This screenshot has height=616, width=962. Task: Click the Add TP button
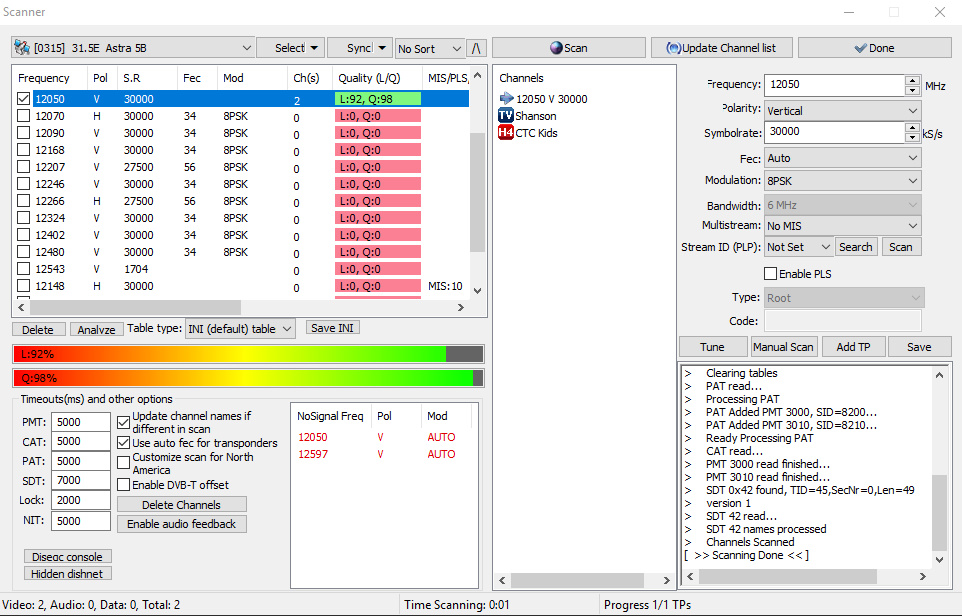(853, 347)
